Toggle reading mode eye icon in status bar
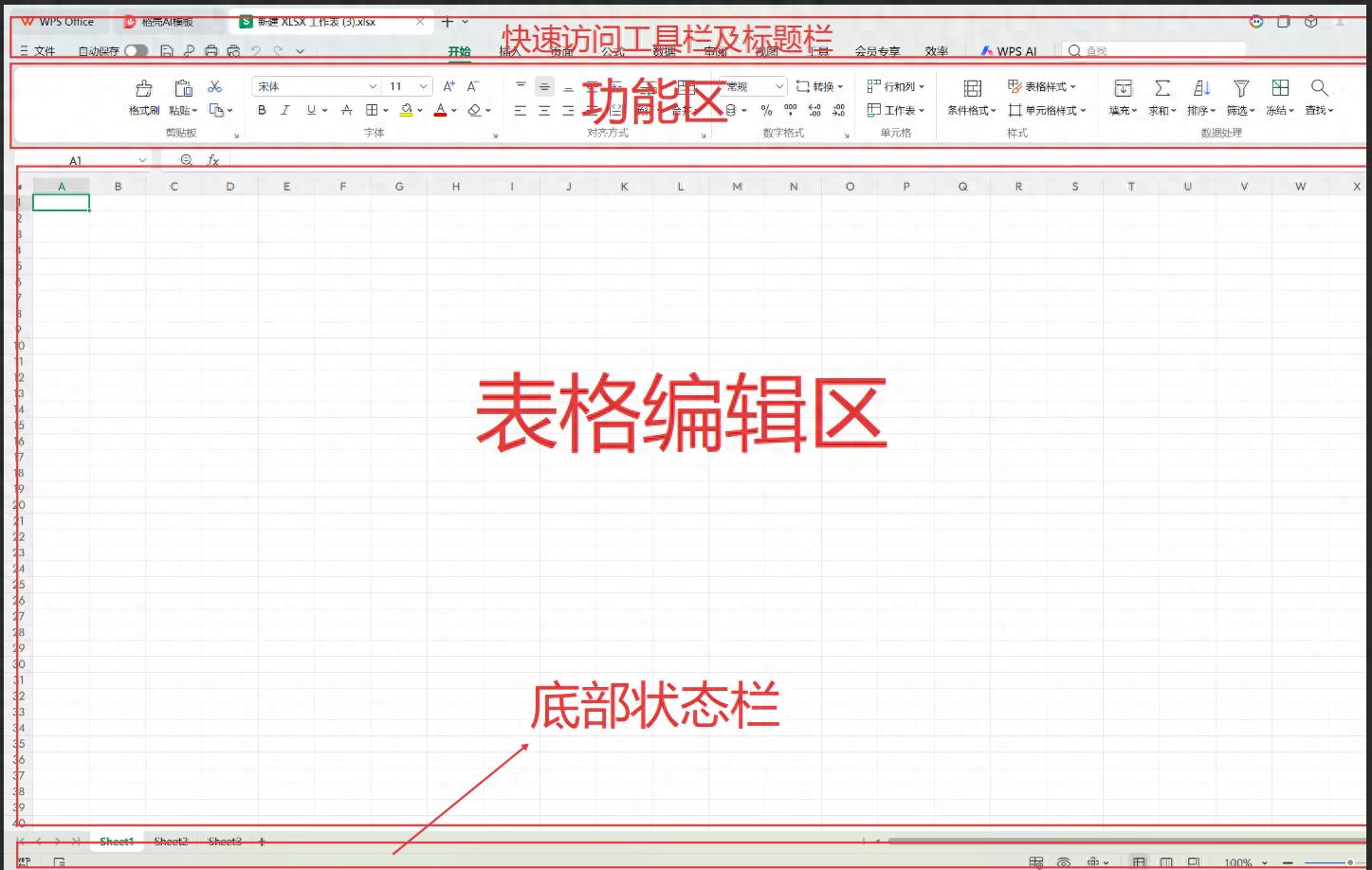The image size is (1372, 870). pos(1064,862)
